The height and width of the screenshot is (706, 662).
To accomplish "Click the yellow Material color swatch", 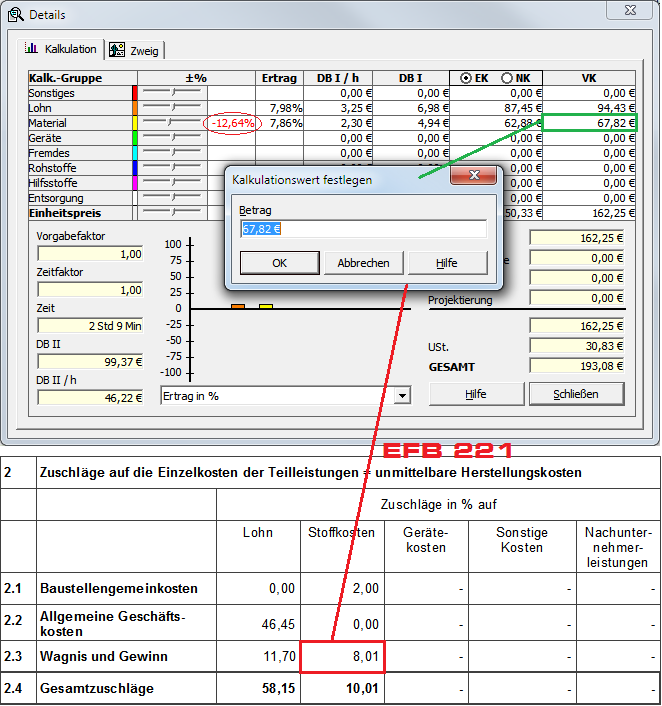I will 134,123.
